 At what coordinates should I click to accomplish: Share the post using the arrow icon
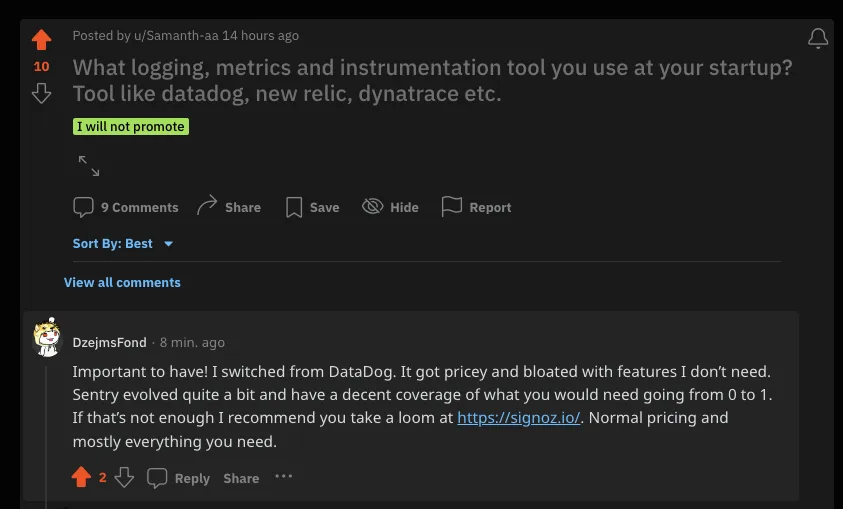point(228,206)
